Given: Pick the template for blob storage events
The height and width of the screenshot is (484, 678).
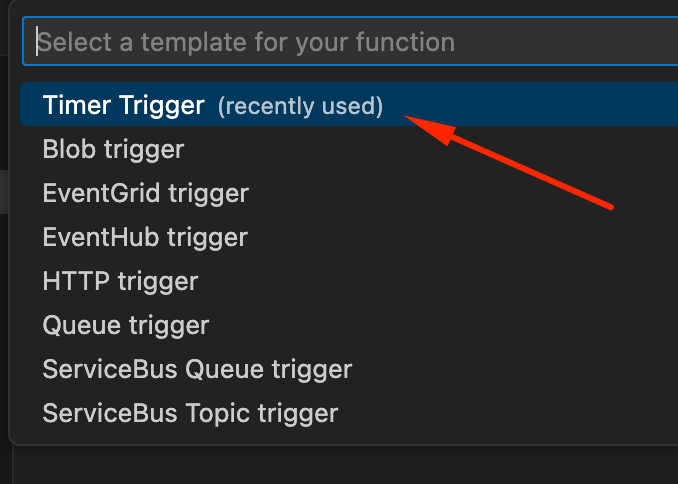Looking at the screenshot, I should click(x=349, y=149).
